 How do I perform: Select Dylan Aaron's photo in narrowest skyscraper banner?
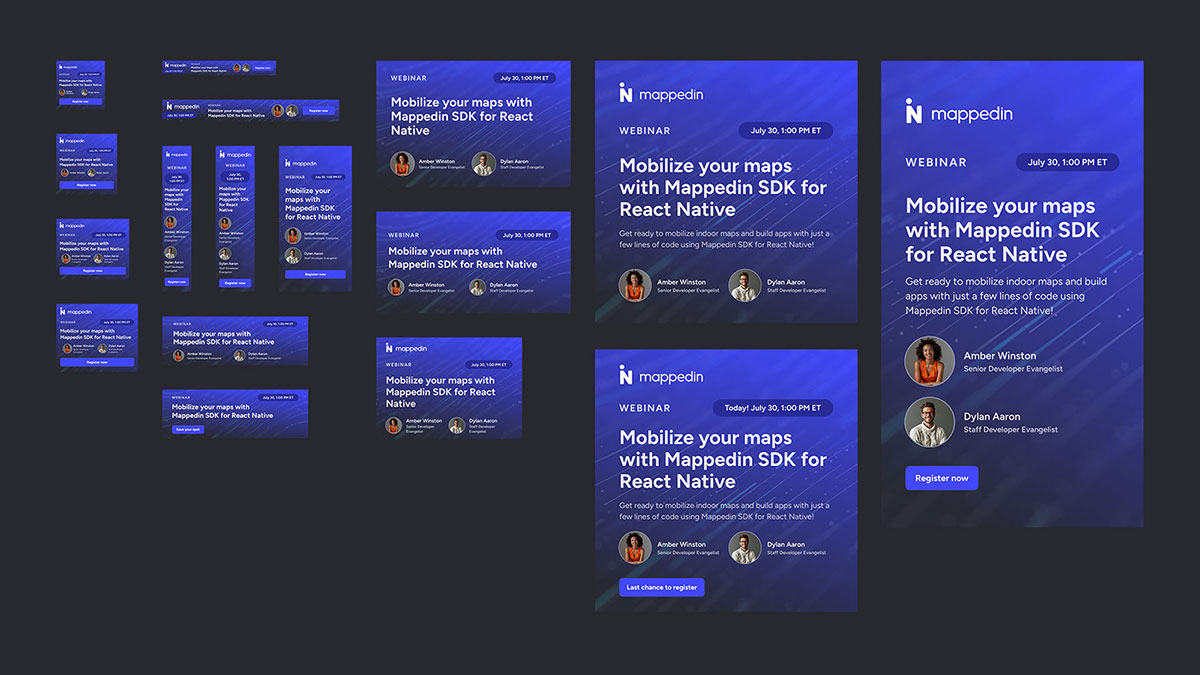coord(170,253)
